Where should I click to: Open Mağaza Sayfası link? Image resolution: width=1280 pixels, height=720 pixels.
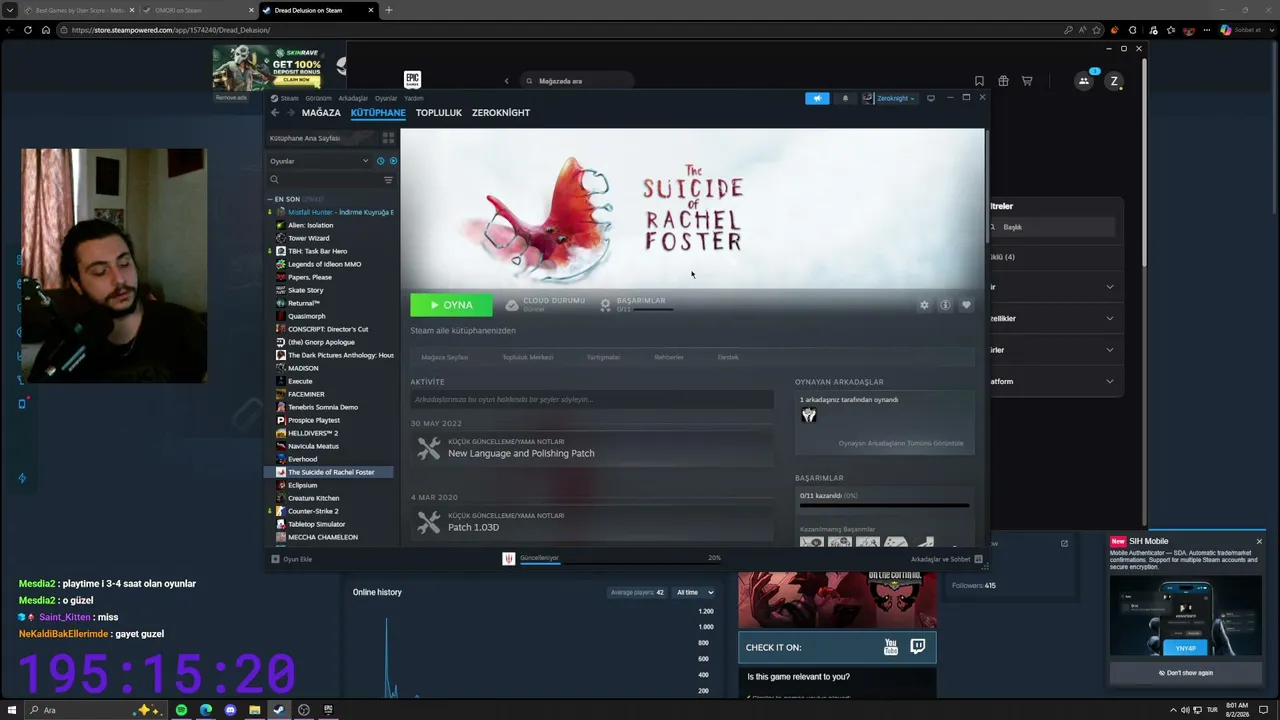(x=444, y=357)
